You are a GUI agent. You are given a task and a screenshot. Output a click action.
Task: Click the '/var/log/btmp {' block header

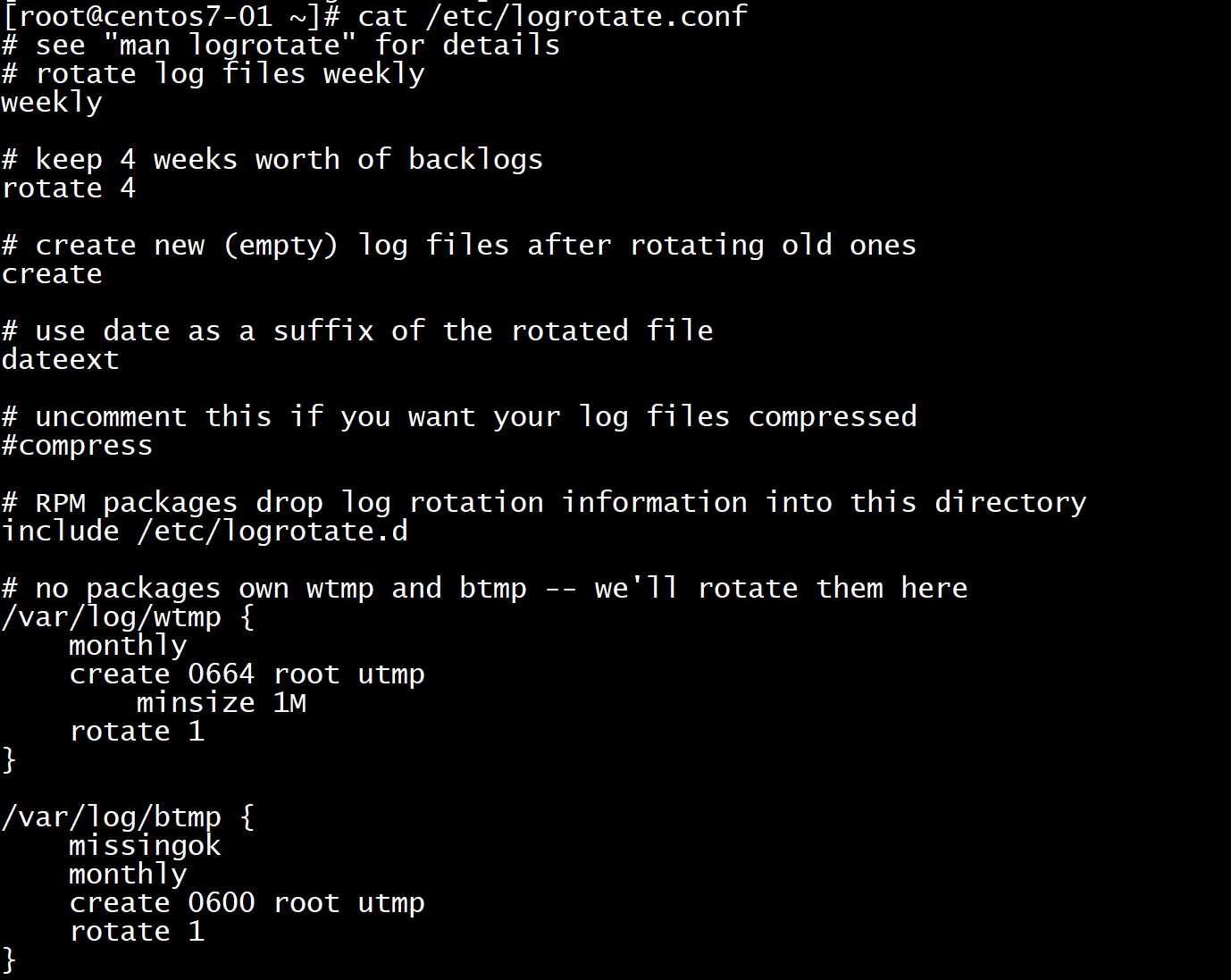128,817
